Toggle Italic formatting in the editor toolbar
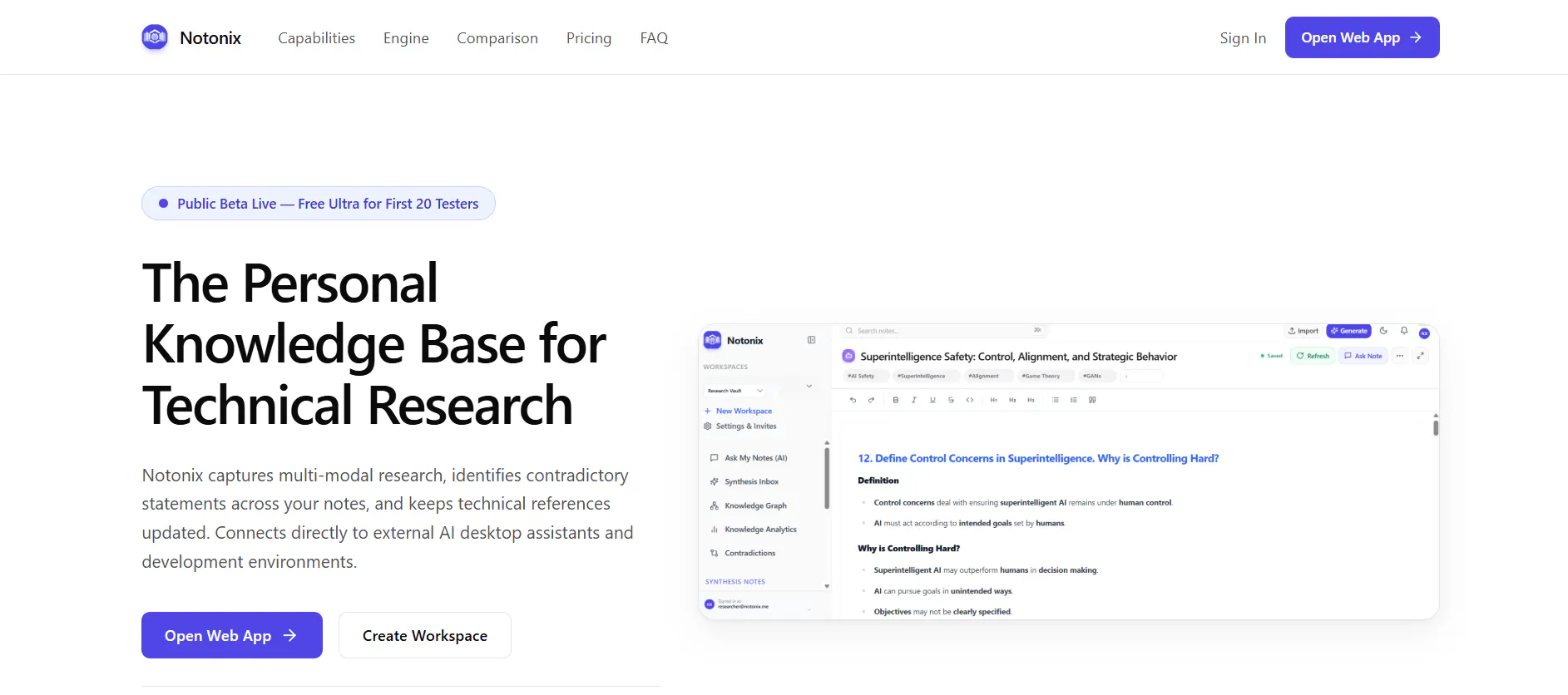 [x=913, y=400]
